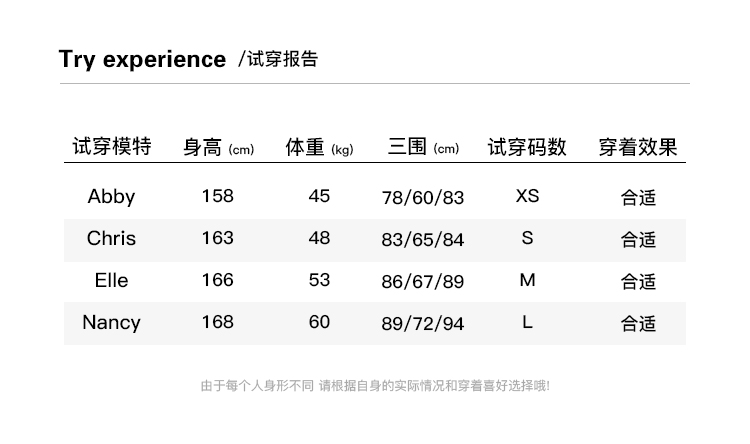Click the Try experience heading
Viewport: 750px width, 444px height.
[142, 59]
